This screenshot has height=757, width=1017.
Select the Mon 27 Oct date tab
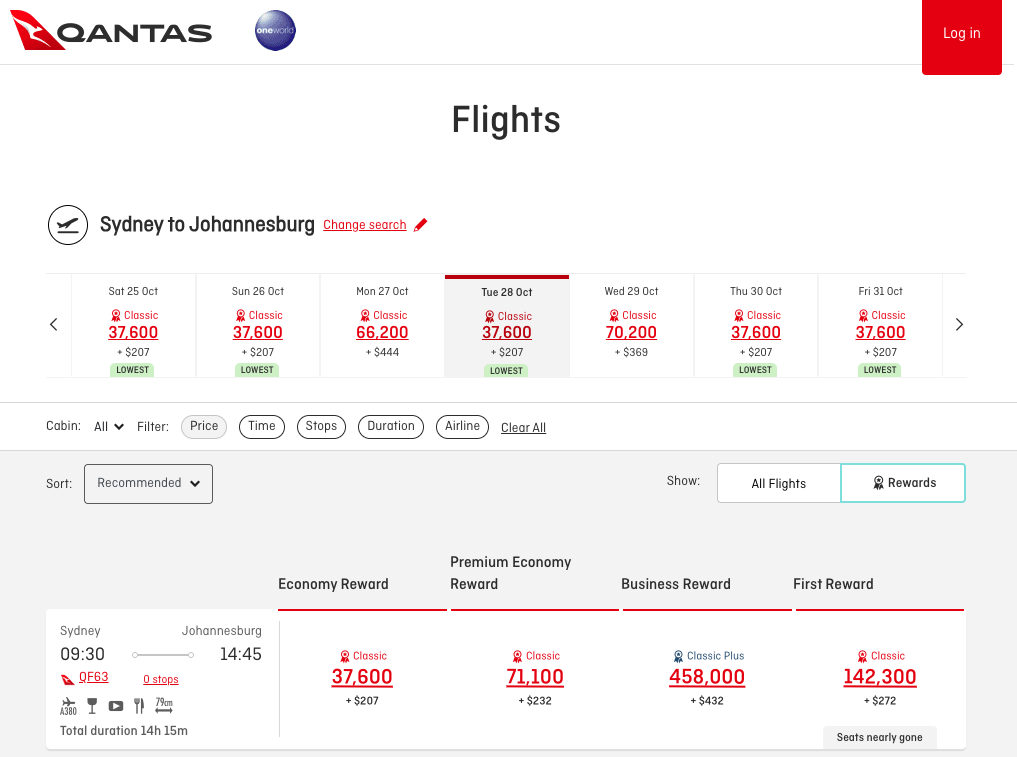tap(382, 326)
